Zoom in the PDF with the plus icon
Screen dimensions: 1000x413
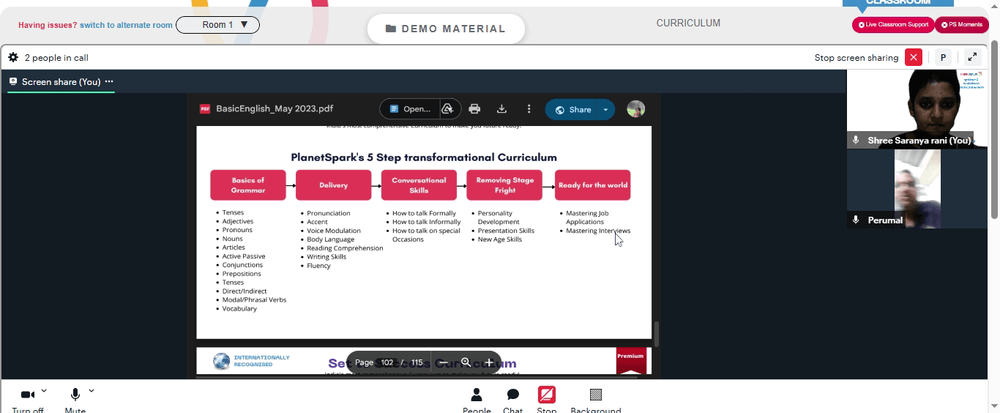point(489,363)
